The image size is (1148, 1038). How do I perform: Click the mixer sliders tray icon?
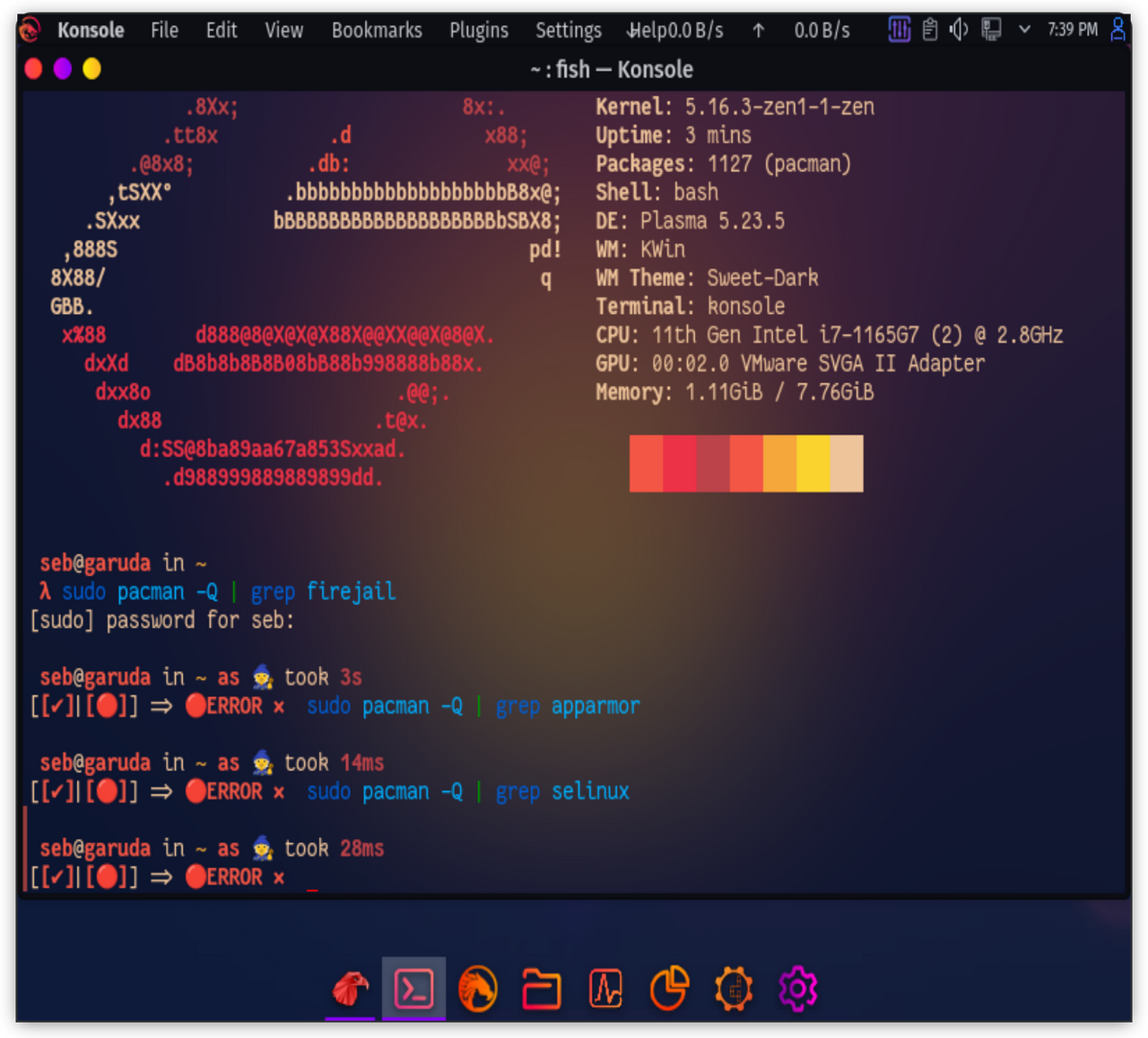click(899, 30)
